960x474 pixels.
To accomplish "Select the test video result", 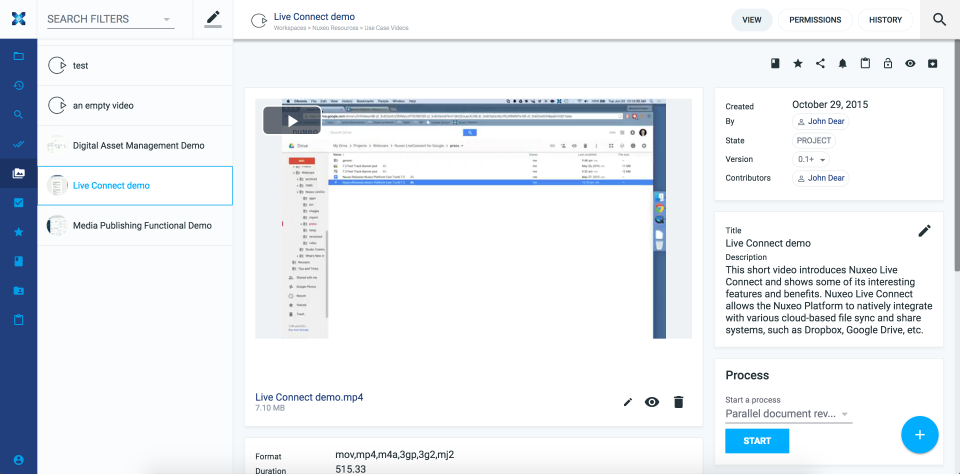I will [135, 66].
